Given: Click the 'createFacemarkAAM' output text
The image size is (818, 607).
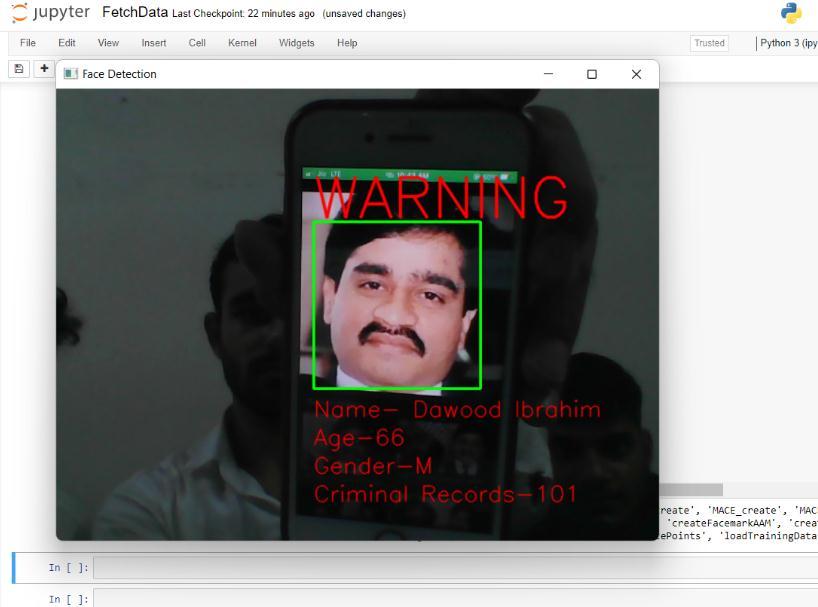Looking at the screenshot, I should pos(723,523).
